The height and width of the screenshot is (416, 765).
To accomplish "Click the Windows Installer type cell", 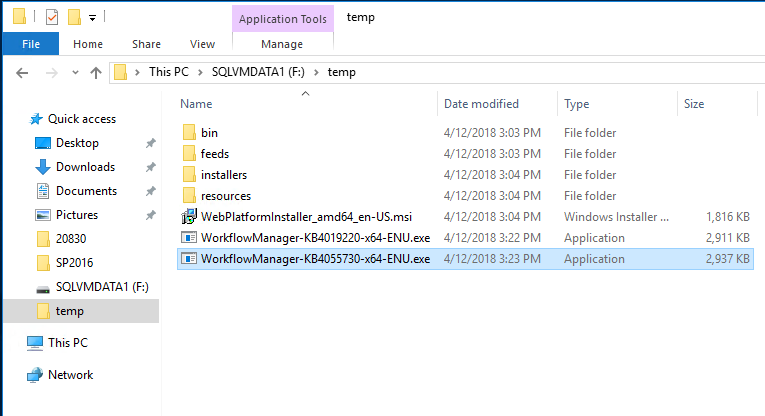I will click(x=616, y=217).
